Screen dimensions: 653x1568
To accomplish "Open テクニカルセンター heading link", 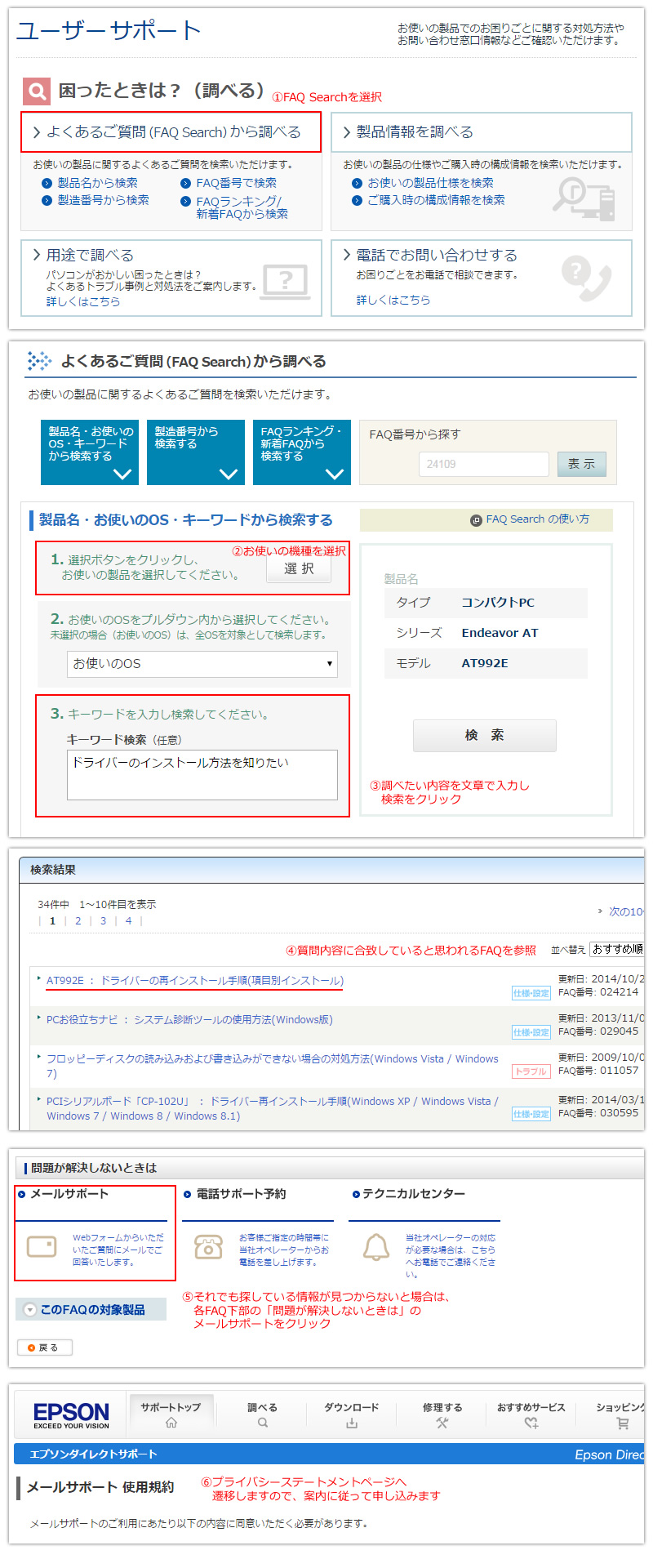I will [413, 1194].
